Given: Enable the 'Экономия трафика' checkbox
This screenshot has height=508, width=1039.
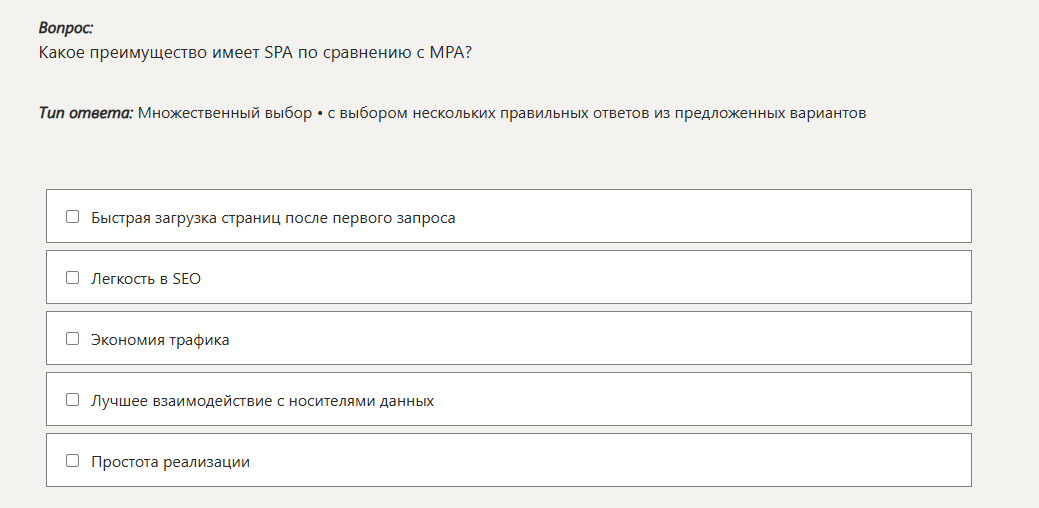Looking at the screenshot, I should coord(72,339).
